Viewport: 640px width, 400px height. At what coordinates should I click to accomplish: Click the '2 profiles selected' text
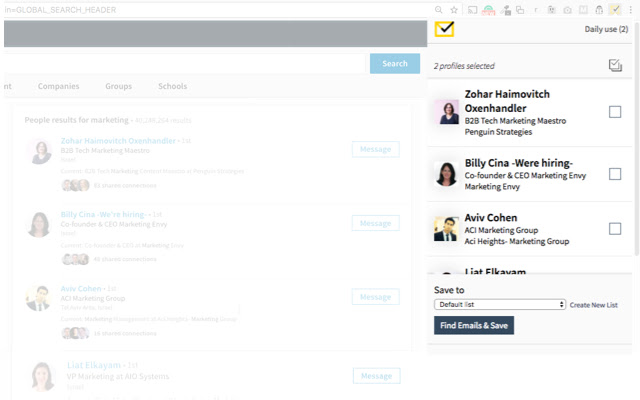coord(464,66)
